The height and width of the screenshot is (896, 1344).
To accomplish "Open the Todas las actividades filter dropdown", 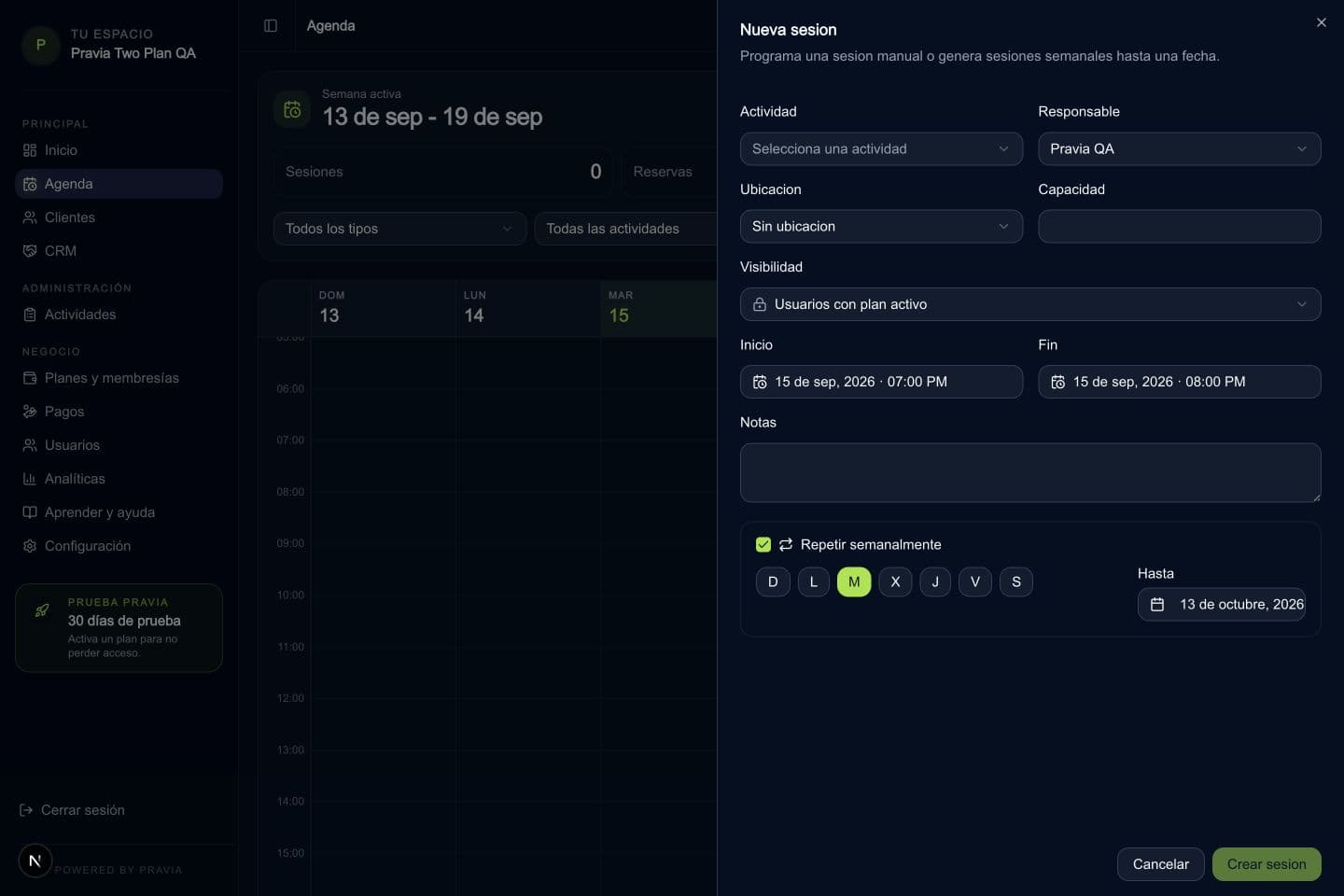I will (625, 229).
